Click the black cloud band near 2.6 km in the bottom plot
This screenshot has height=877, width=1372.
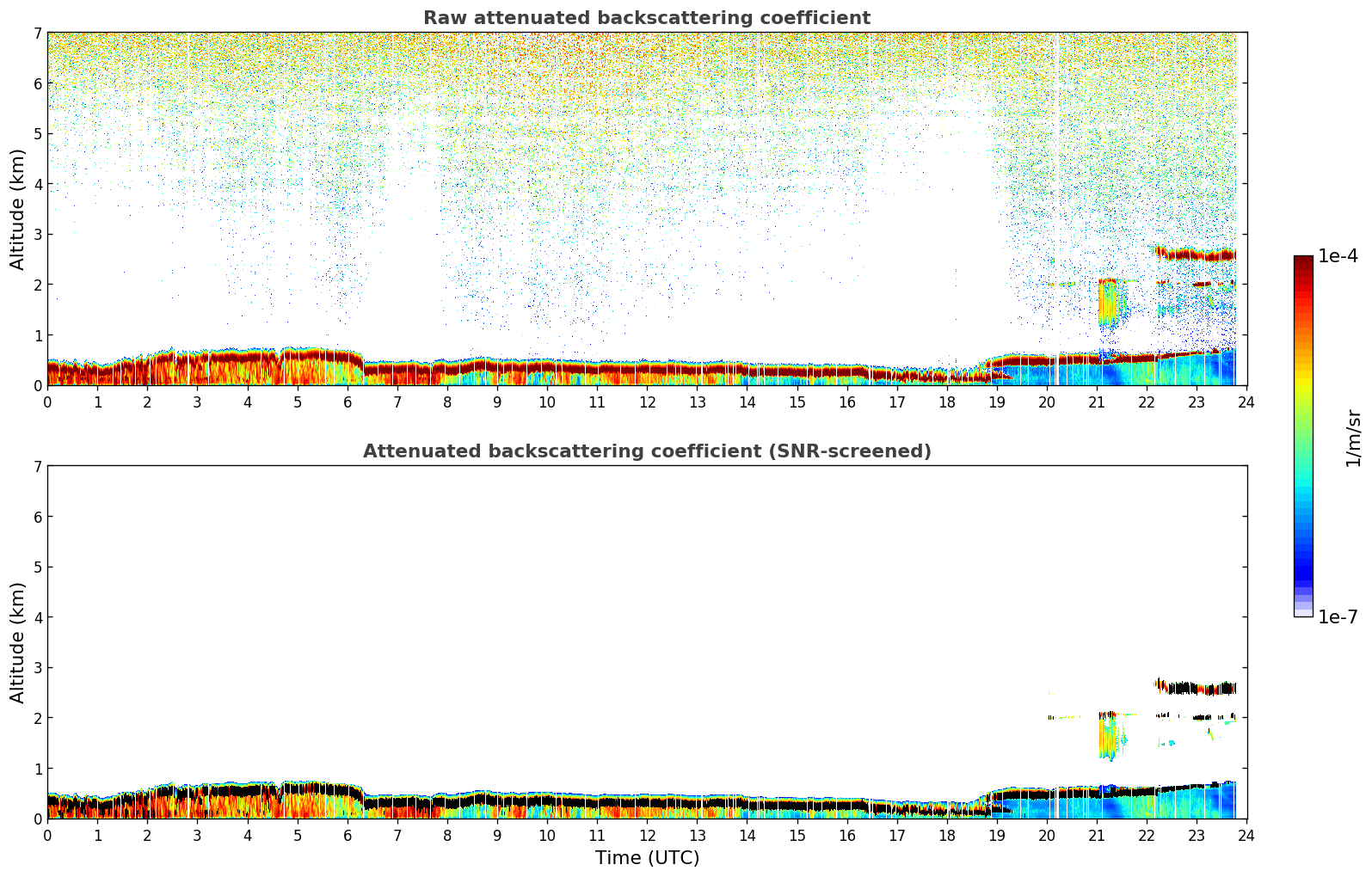(1196, 688)
